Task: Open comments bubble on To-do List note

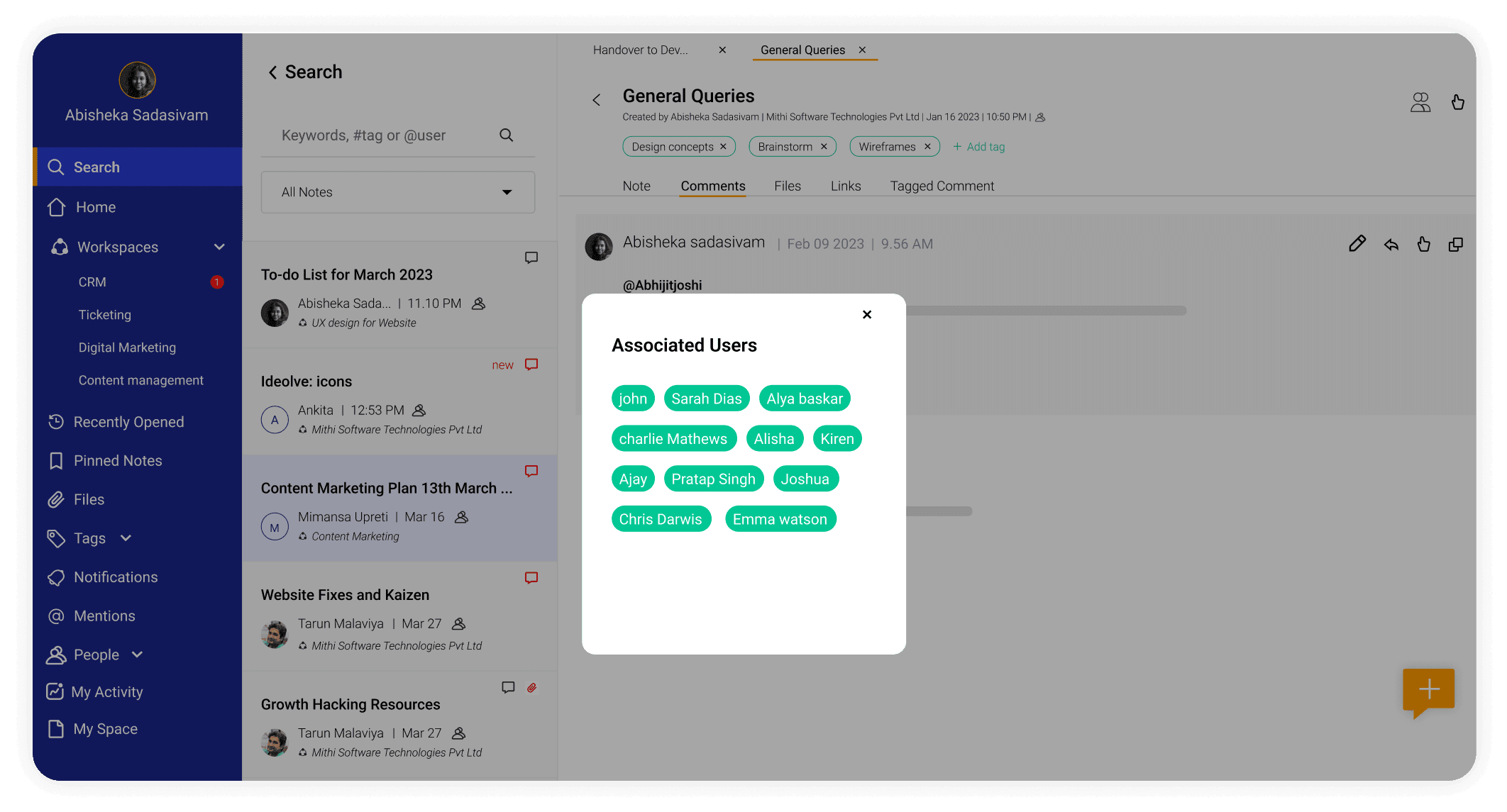Action: coord(531,257)
